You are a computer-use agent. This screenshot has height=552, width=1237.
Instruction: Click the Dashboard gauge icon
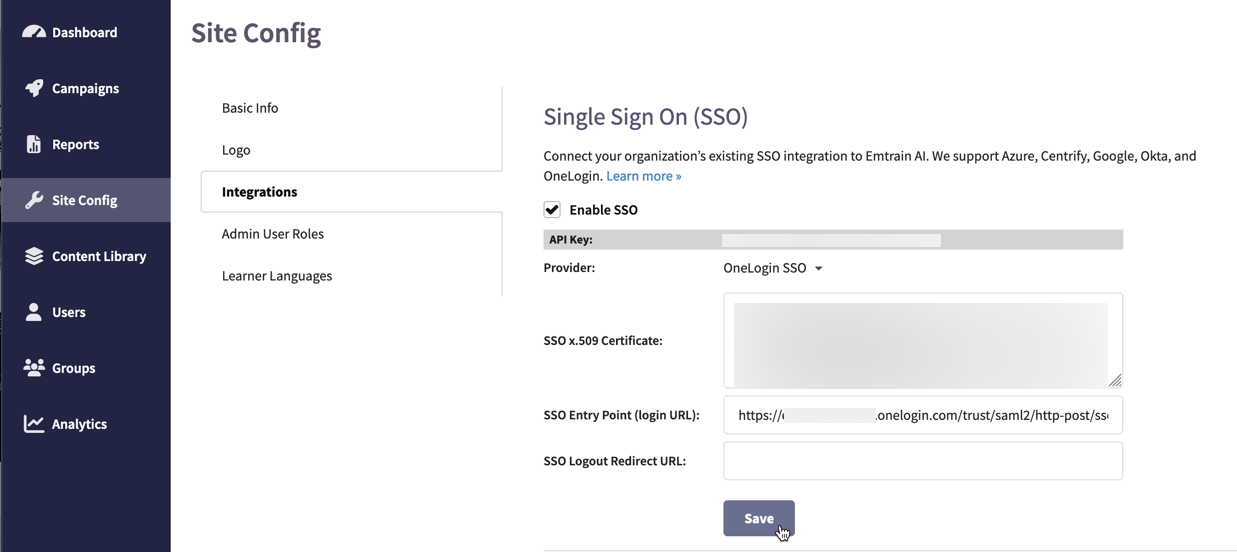(x=34, y=32)
